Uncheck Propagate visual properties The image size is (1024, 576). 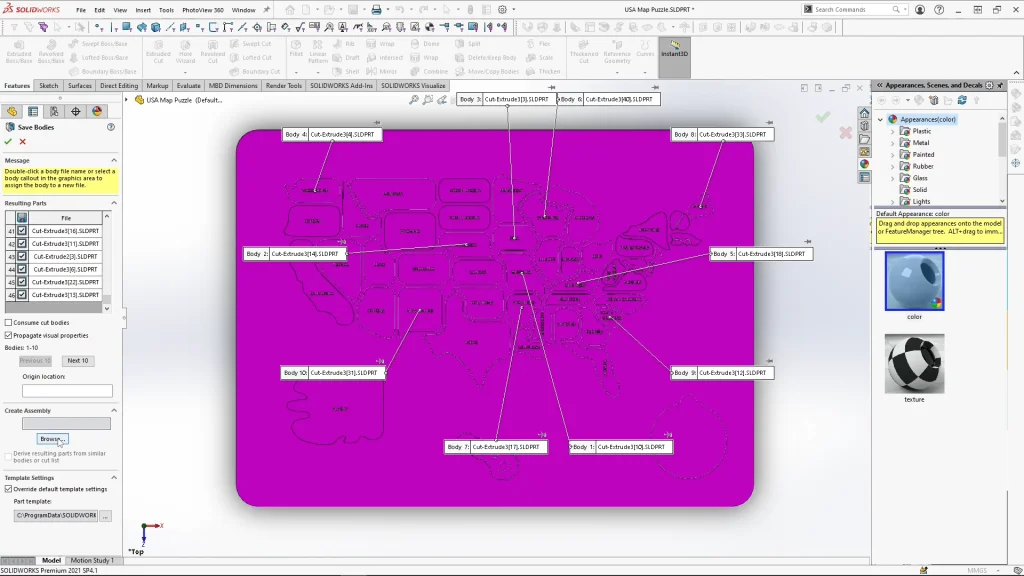pyautogui.click(x=9, y=336)
